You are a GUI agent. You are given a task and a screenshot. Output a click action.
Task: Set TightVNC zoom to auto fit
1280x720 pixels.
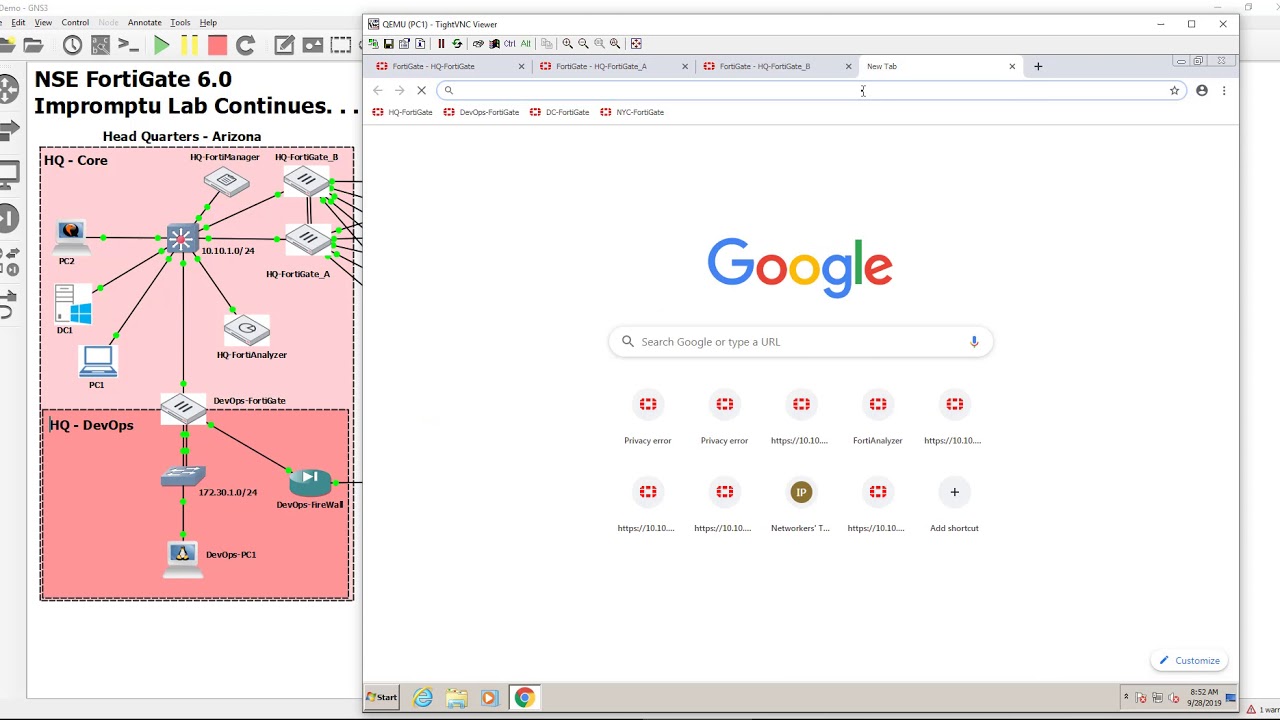point(615,43)
